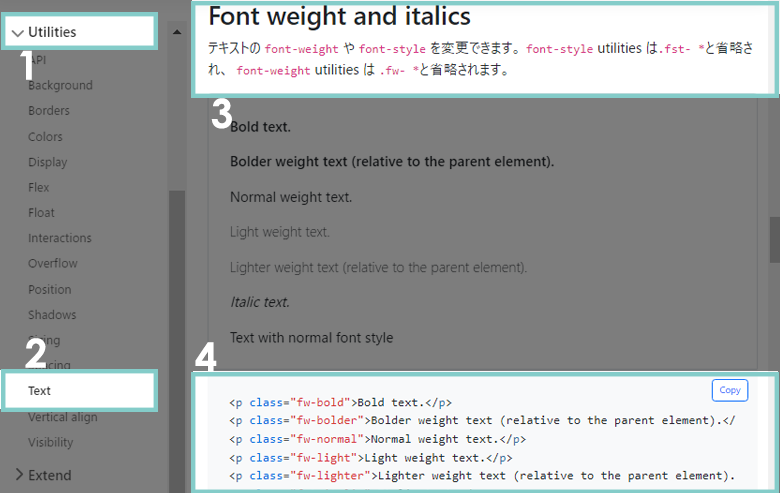Choose Float from the sidebar
This screenshot has width=780, height=493.
pos(41,212)
